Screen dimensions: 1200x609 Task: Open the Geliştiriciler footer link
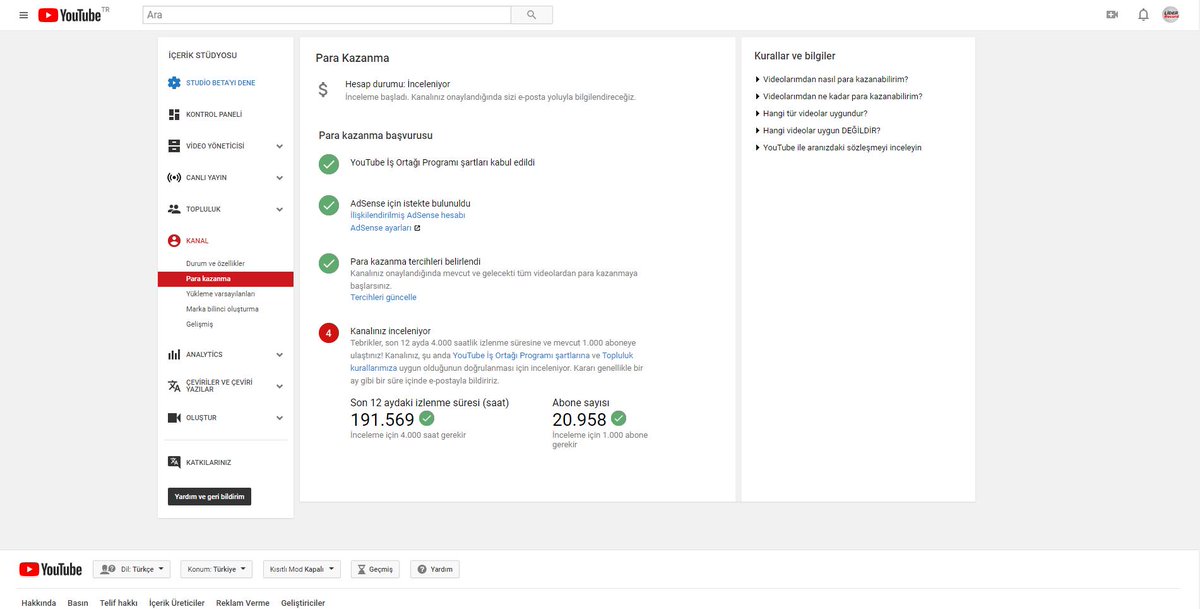(303, 603)
